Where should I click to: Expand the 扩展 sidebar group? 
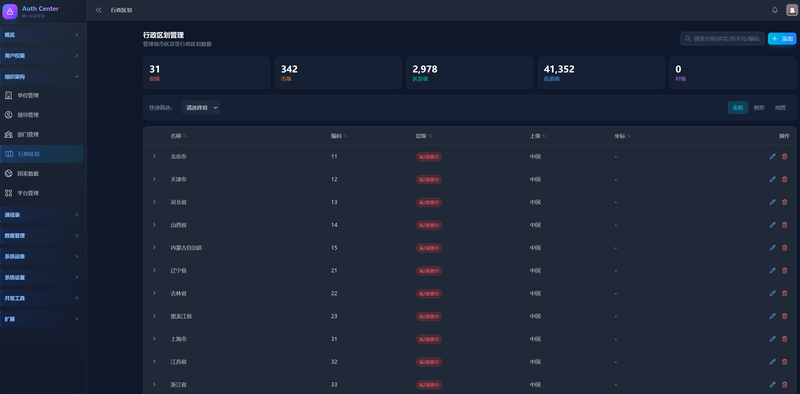point(42,319)
